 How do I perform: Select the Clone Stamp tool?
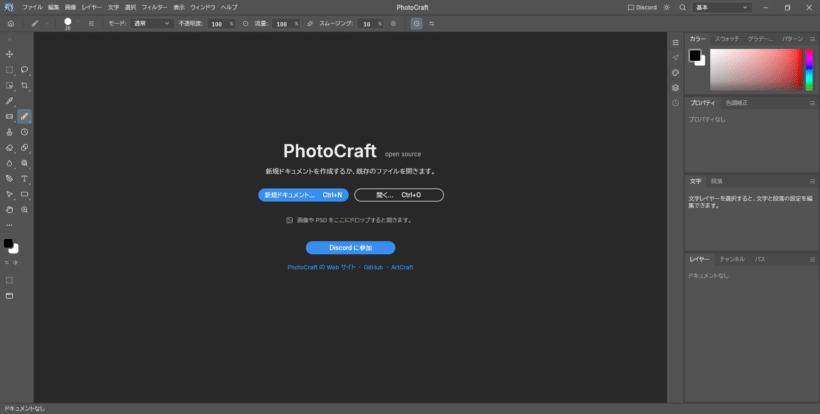(9, 132)
